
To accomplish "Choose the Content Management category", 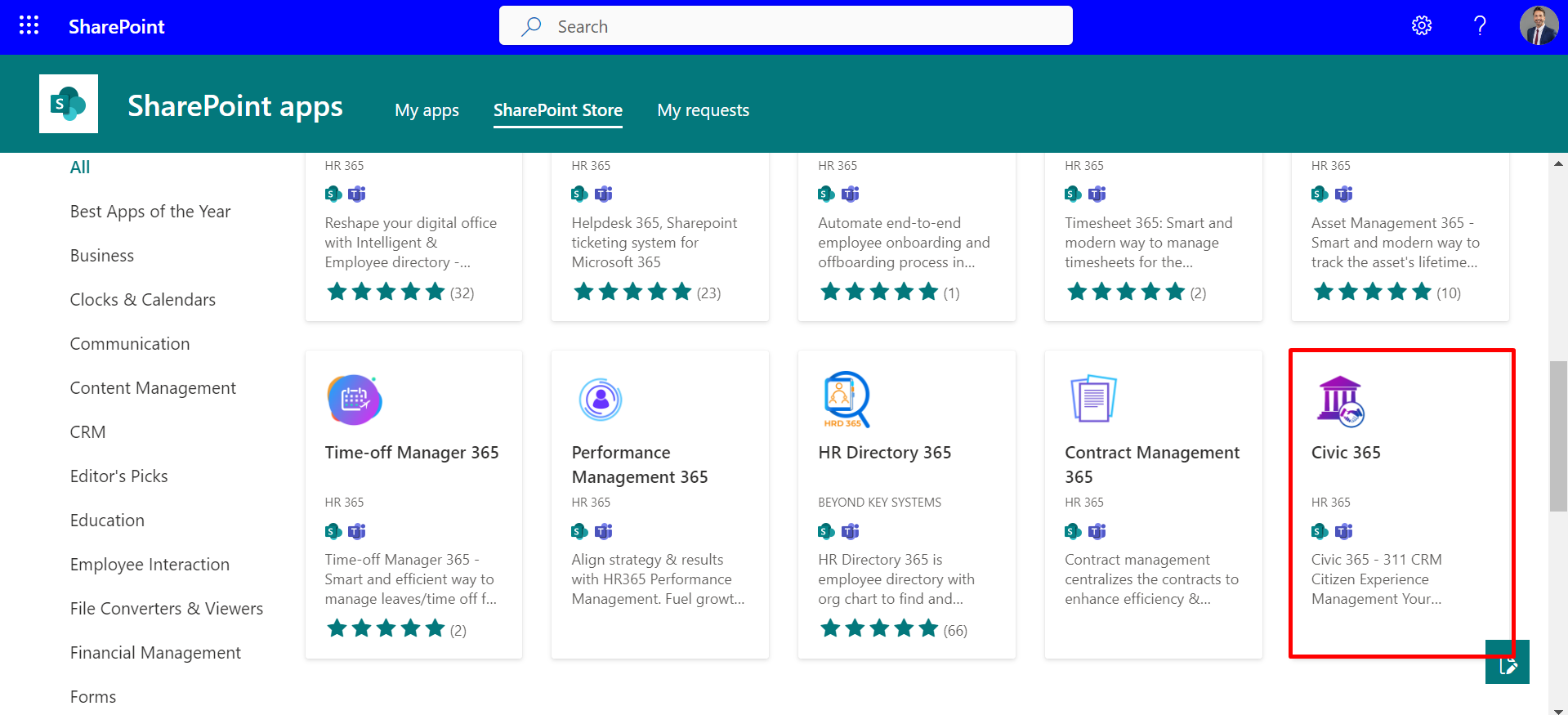I will pos(153,388).
